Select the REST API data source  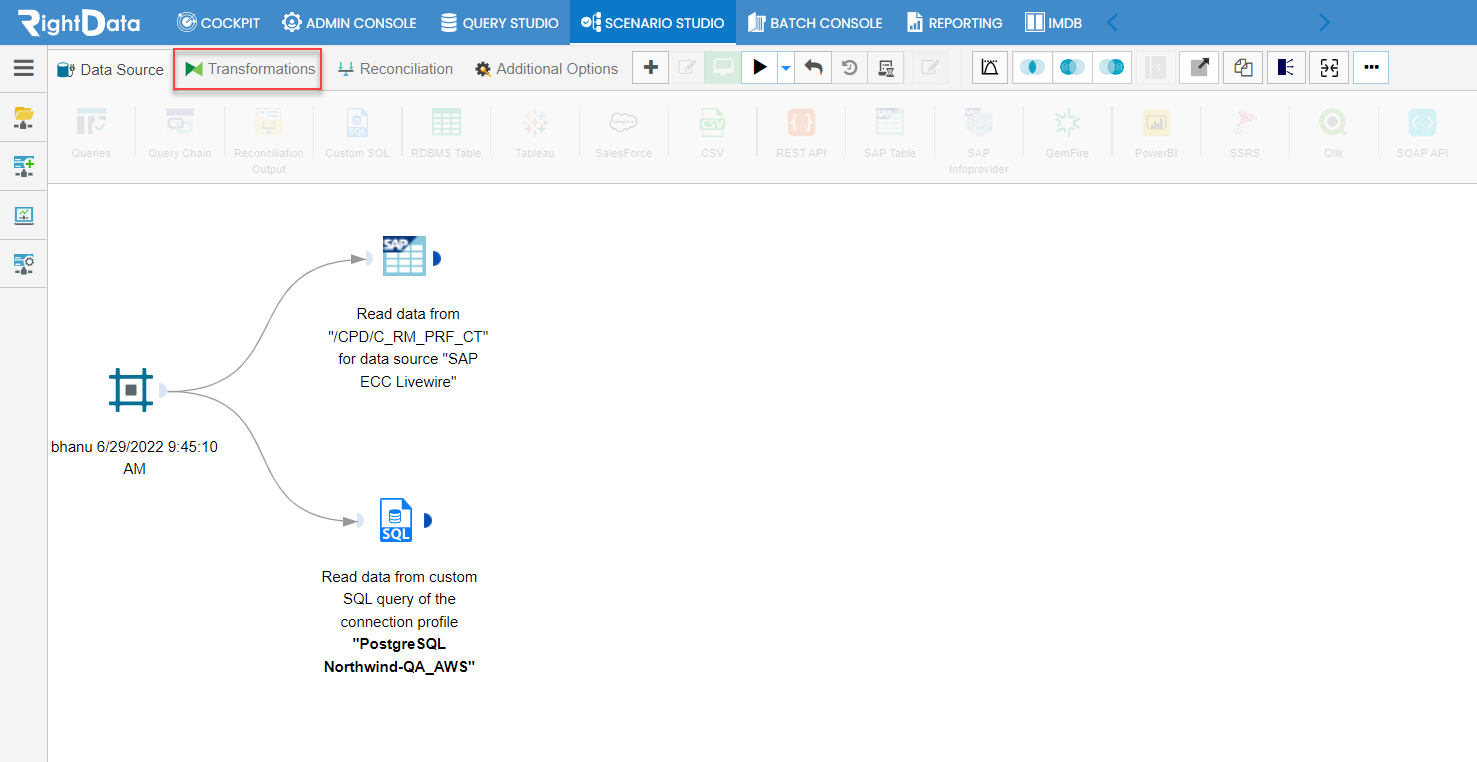[x=801, y=133]
